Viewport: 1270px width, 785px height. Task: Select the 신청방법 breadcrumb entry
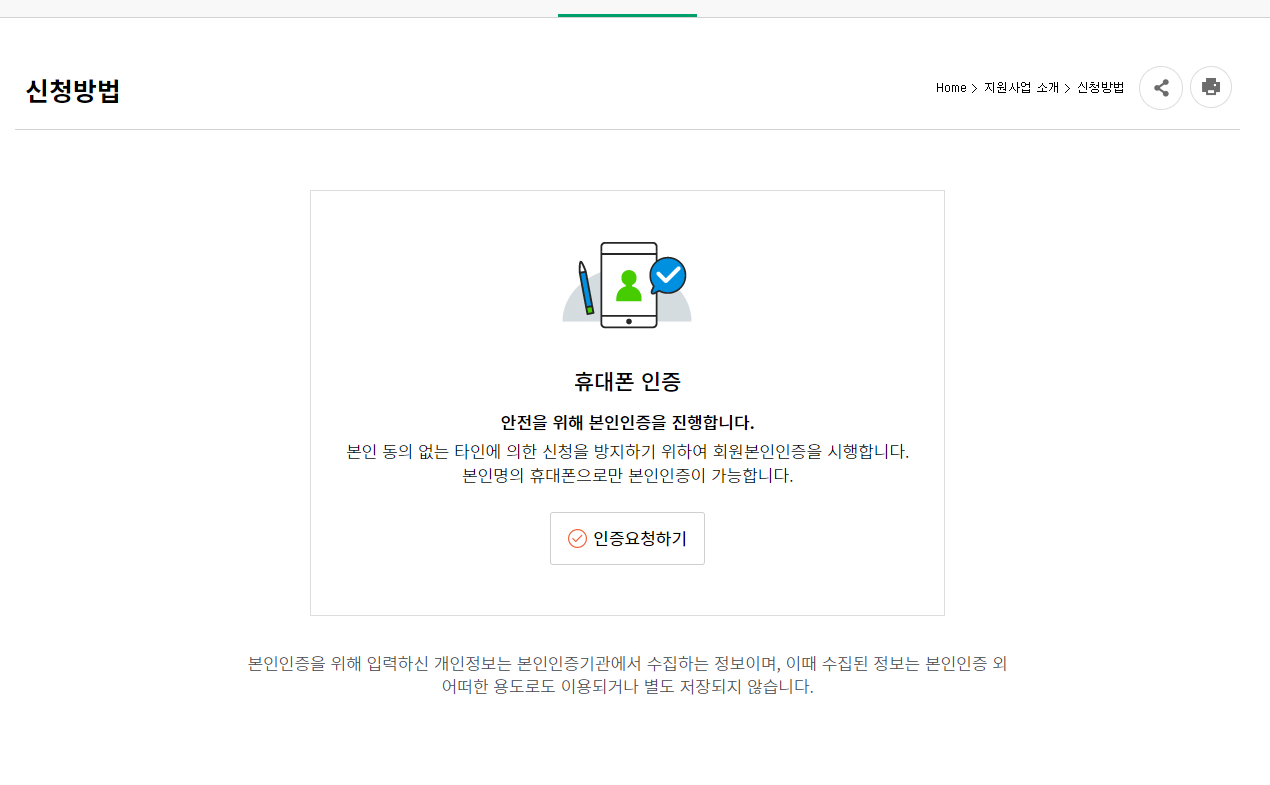coord(1102,87)
